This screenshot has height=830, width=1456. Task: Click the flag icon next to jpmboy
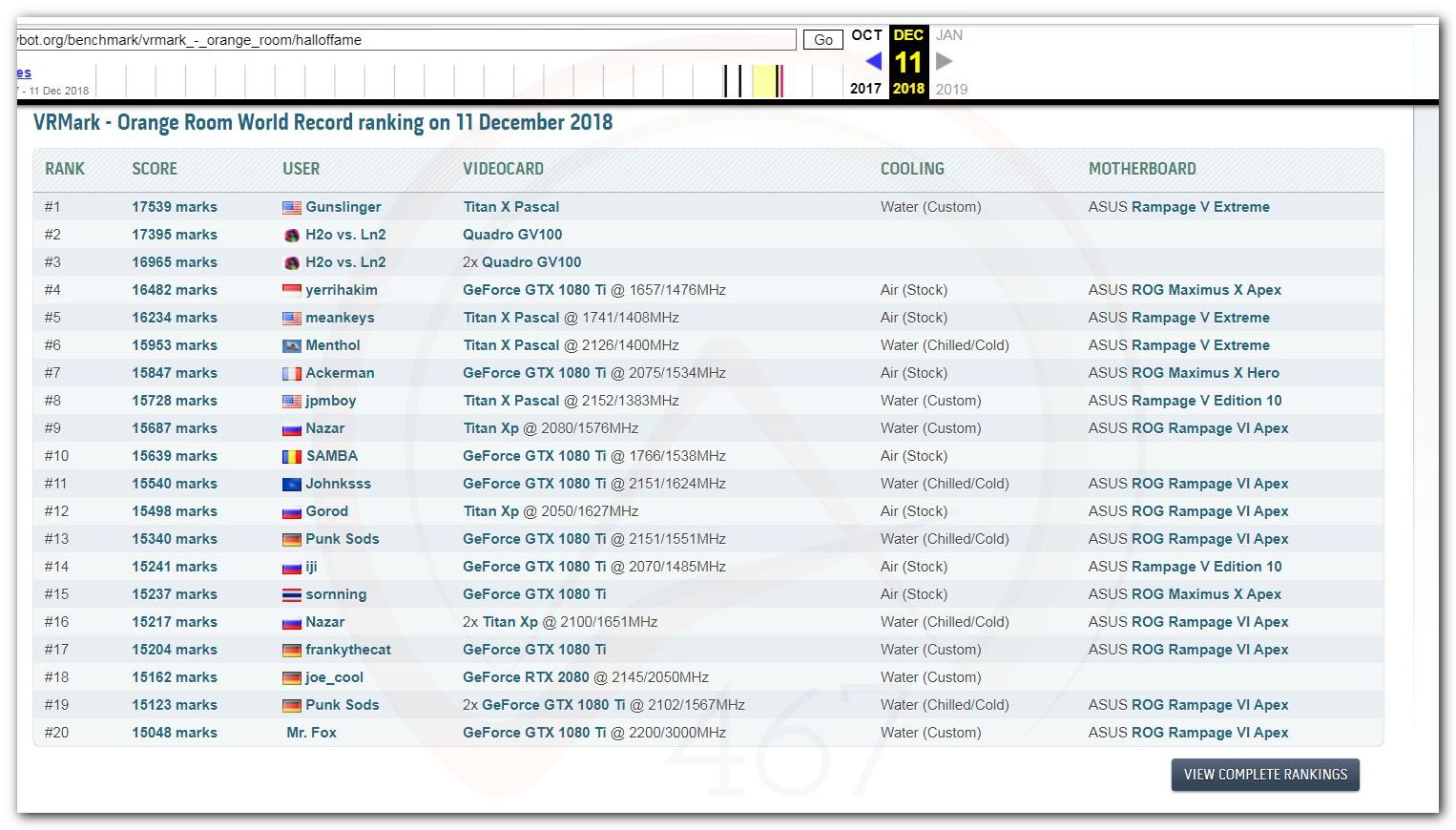point(292,401)
